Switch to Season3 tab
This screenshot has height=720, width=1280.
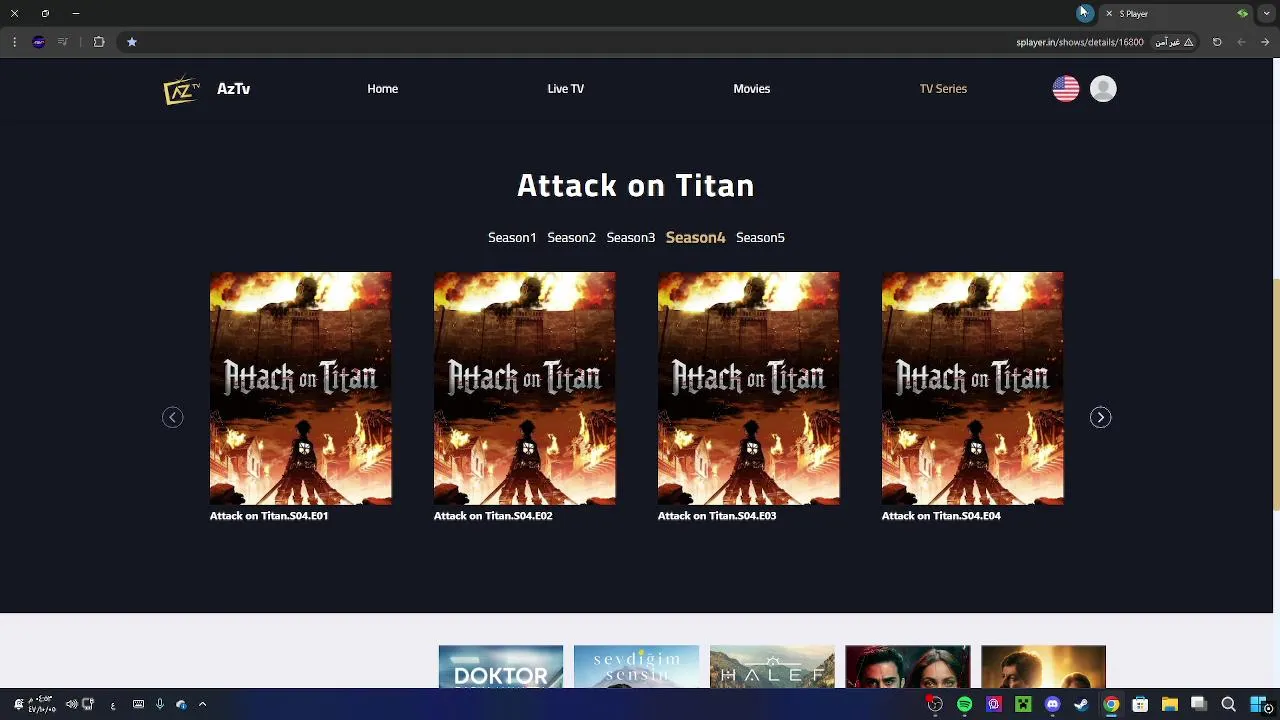click(x=631, y=238)
